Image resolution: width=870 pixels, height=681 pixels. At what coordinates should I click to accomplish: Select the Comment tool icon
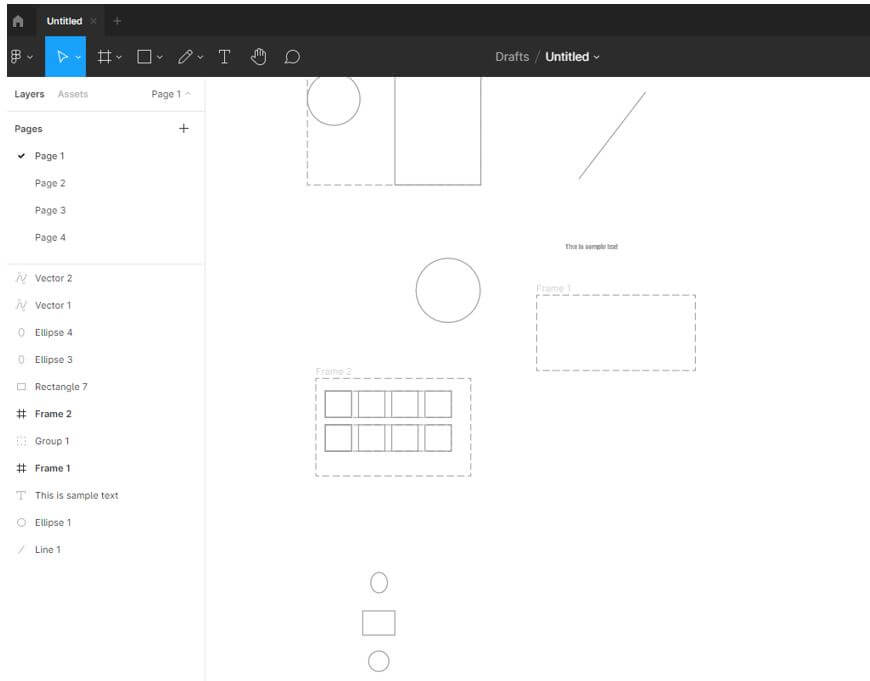[x=292, y=57]
